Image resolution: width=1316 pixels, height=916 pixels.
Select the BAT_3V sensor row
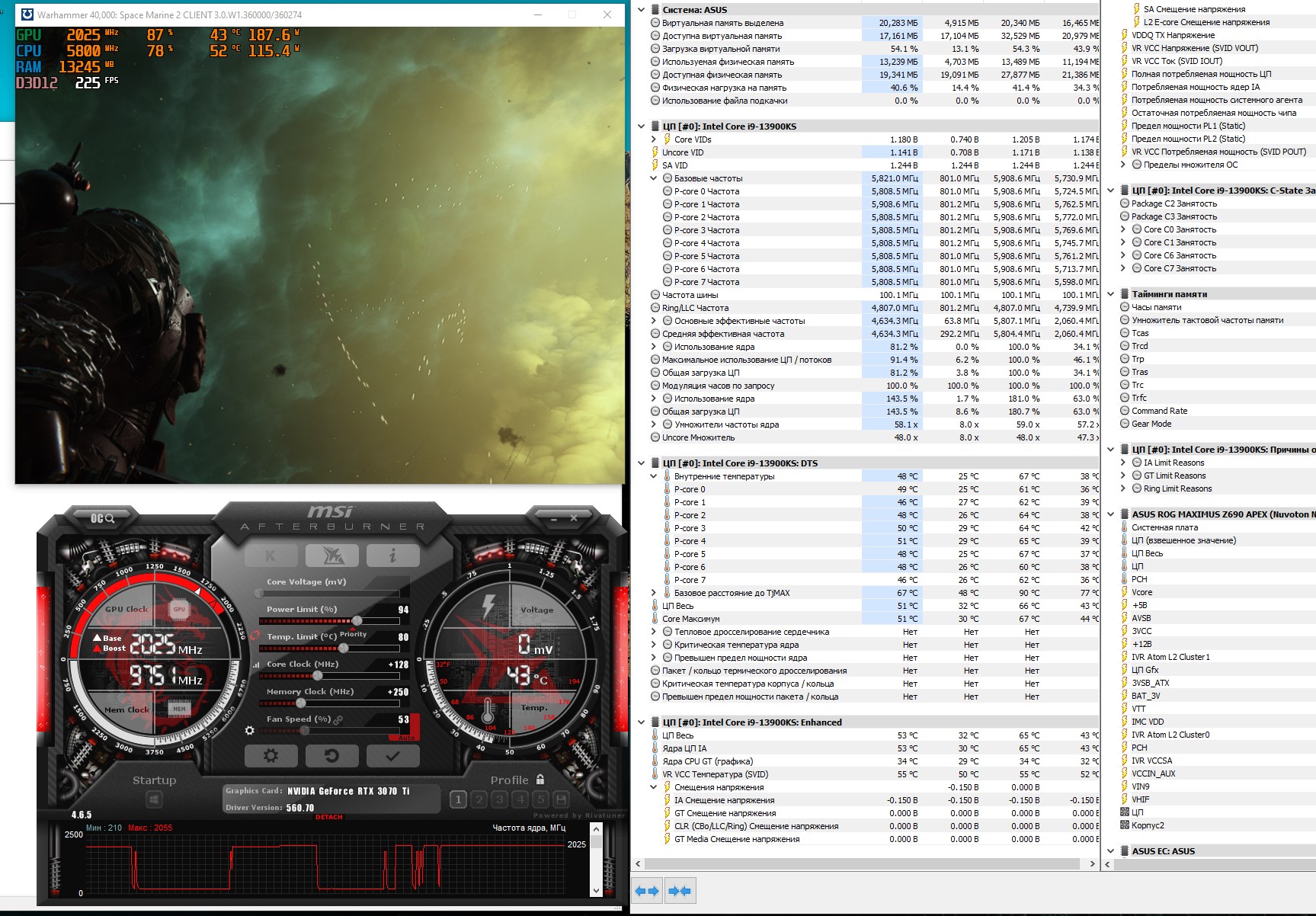[1217, 696]
